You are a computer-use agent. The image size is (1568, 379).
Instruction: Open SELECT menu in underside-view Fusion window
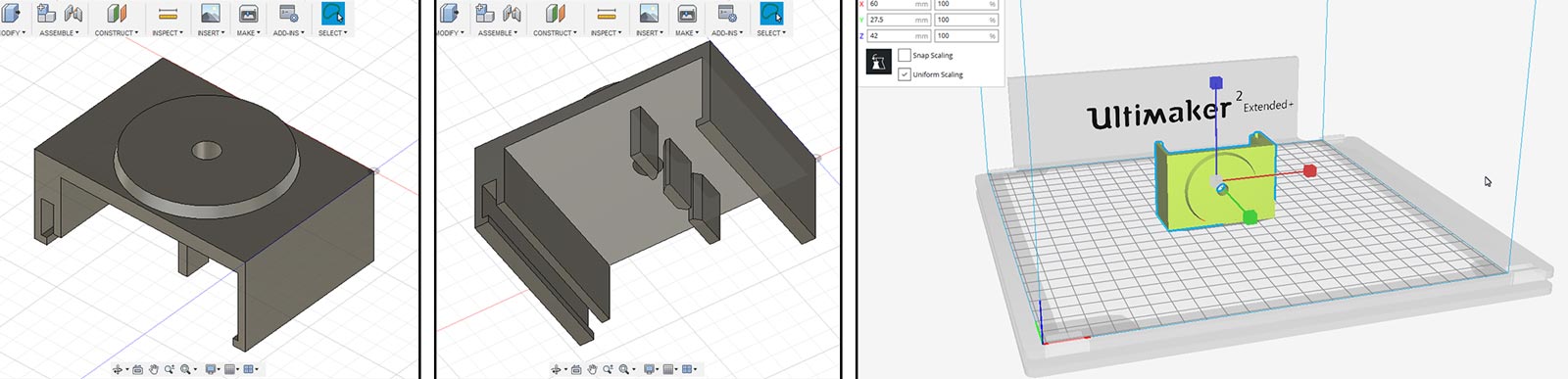point(771,33)
